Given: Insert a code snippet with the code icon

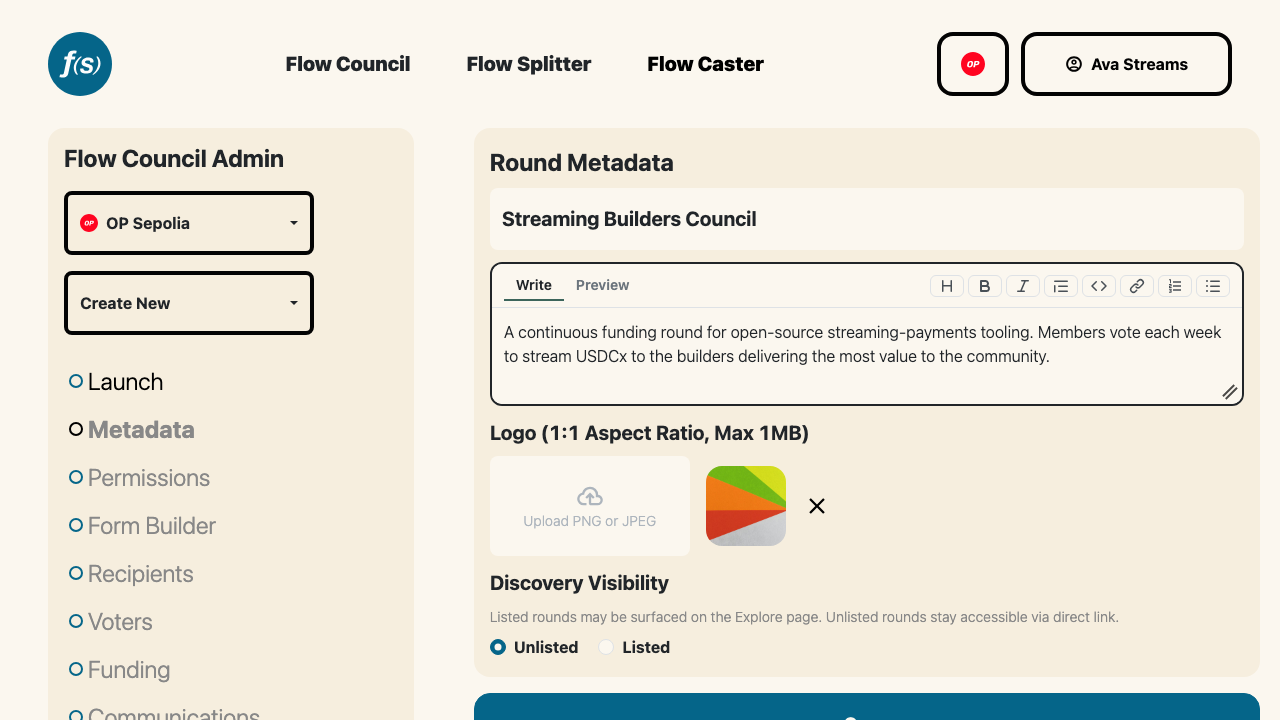Looking at the screenshot, I should pos(1099,286).
